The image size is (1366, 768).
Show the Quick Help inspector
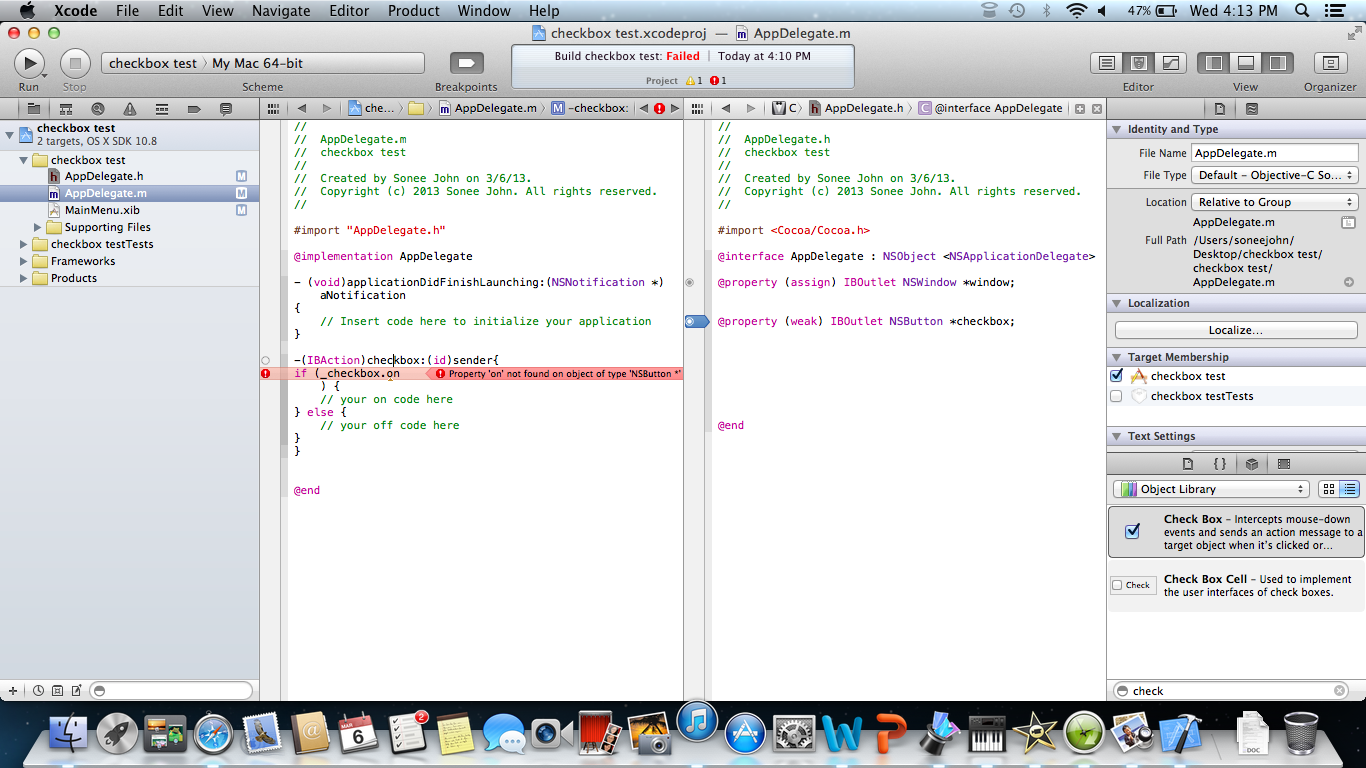1252,108
